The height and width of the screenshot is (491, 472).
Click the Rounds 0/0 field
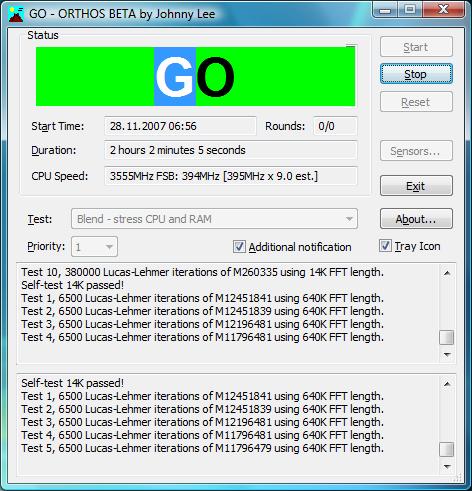(335, 126)
